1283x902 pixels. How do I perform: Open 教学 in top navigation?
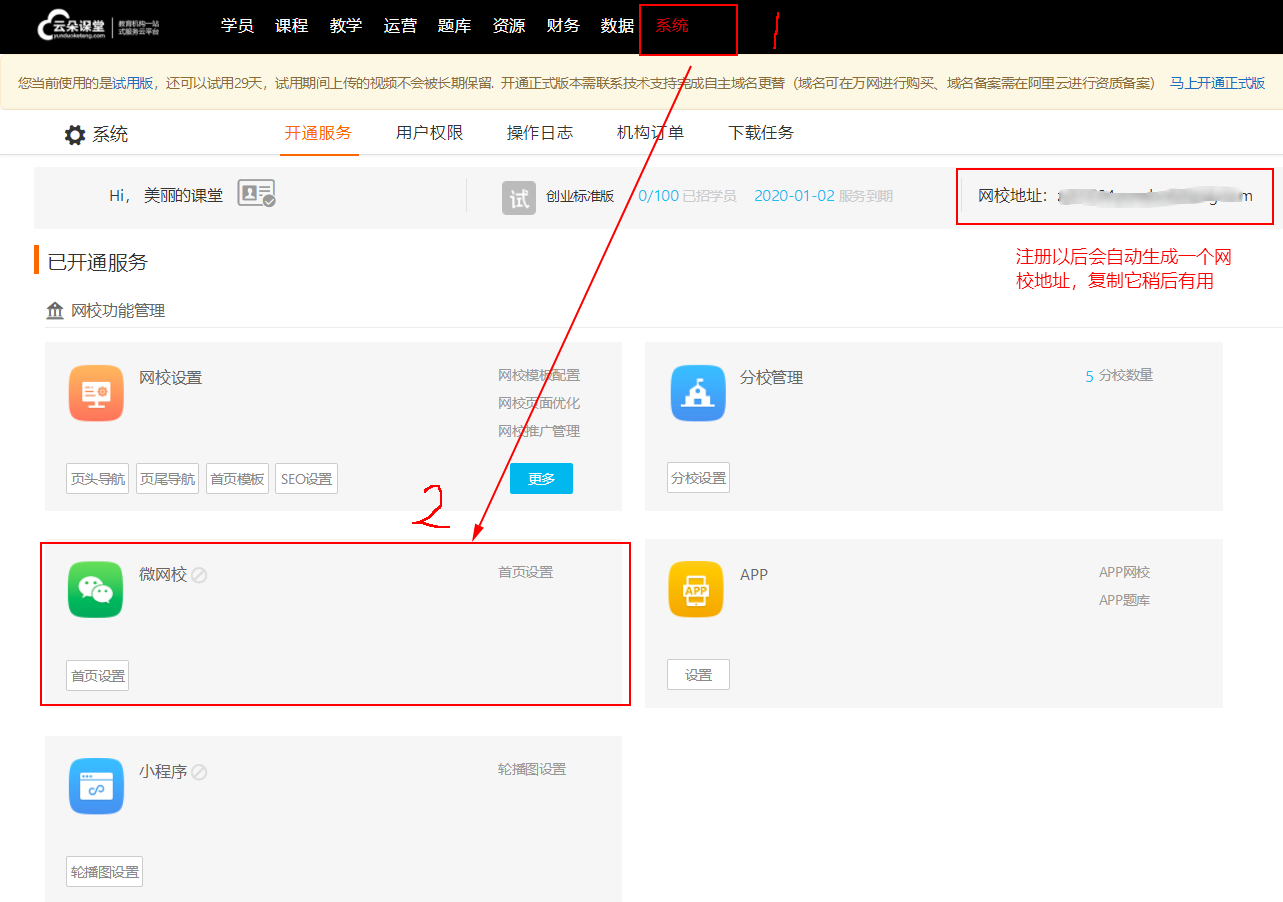coord(345,26)
